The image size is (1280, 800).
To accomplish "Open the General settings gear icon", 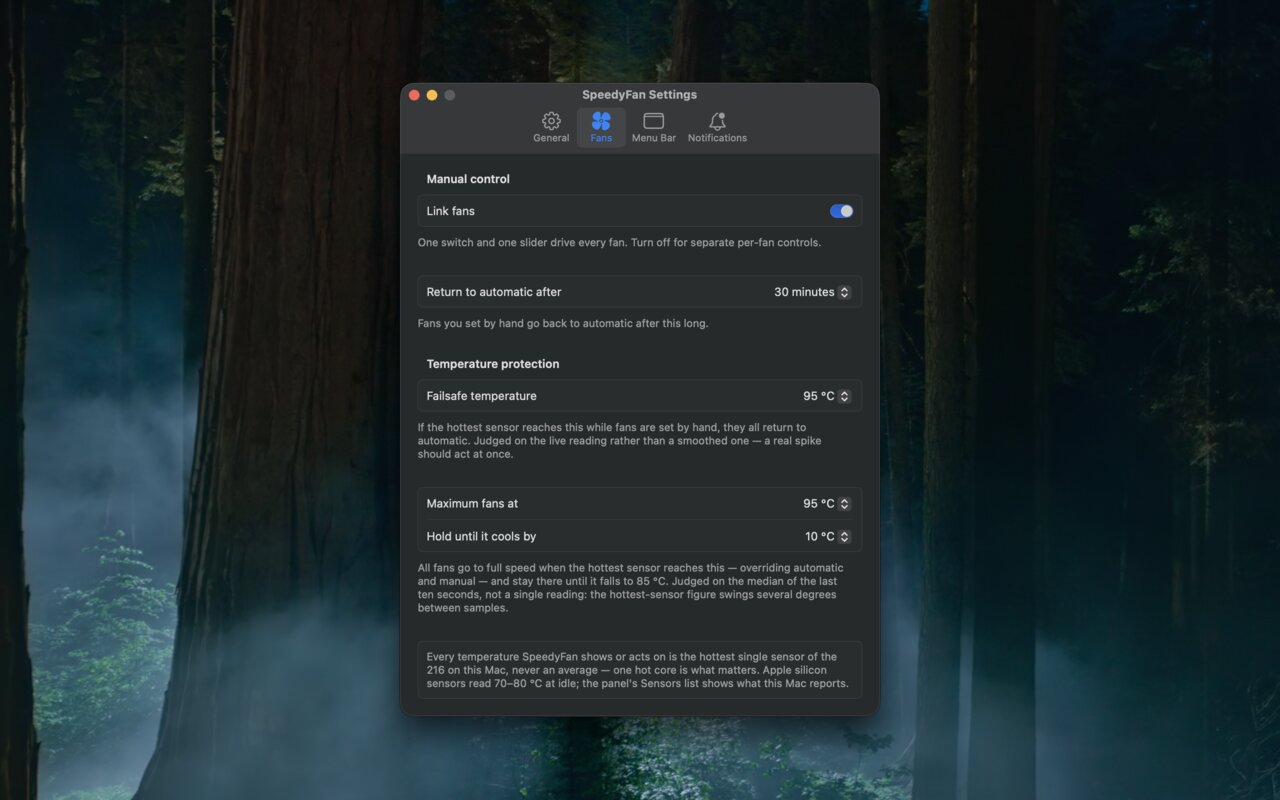I will 551,121.
